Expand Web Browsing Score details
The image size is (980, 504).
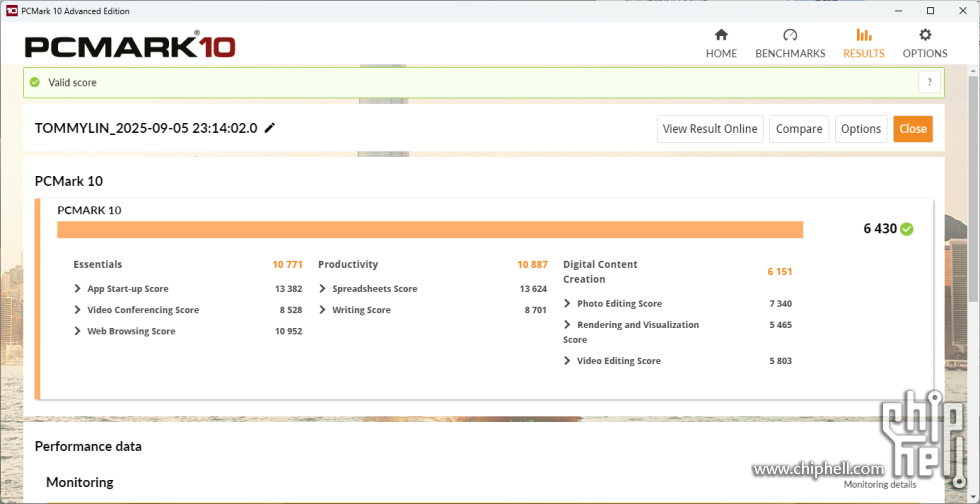(x=78, y=331)
